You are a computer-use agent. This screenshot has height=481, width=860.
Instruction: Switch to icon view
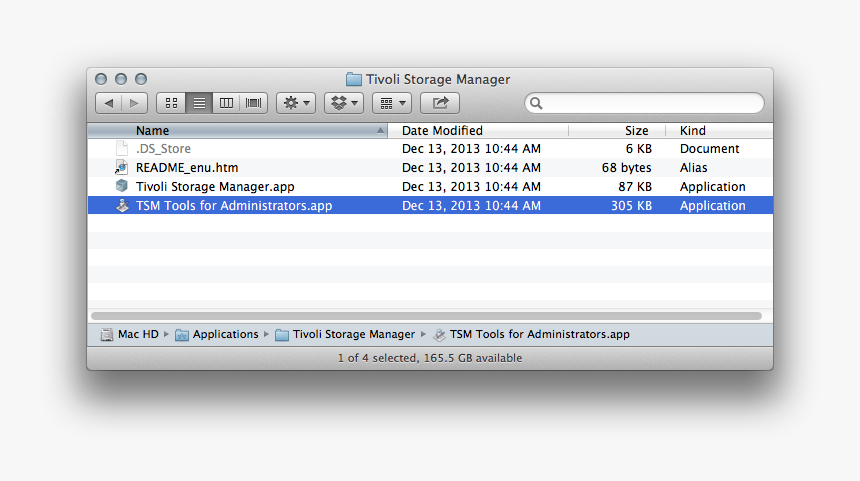coord(171,103)
